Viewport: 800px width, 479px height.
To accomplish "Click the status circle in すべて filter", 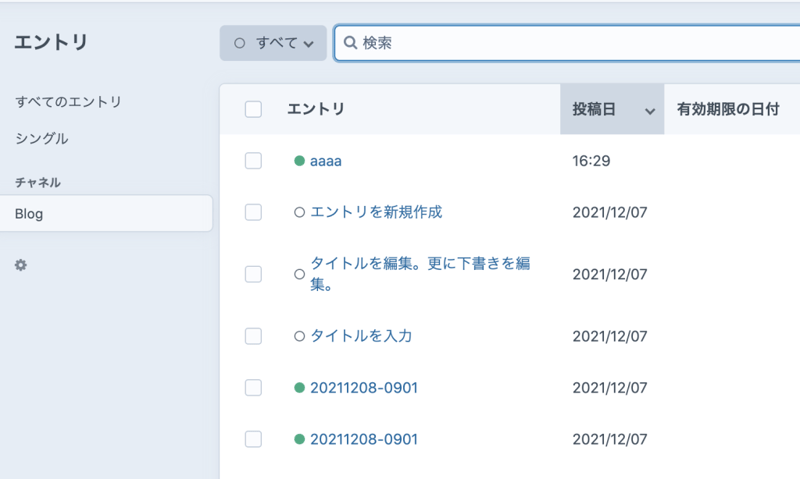I will pyautogui.click(x=239, y=43).
